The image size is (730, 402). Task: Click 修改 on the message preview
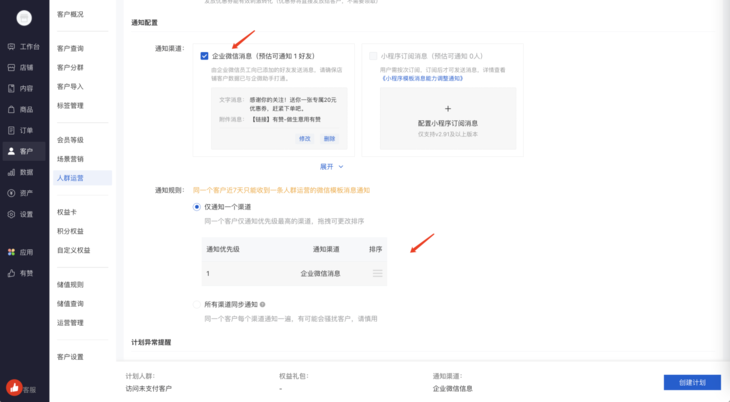tap(305, 138)
